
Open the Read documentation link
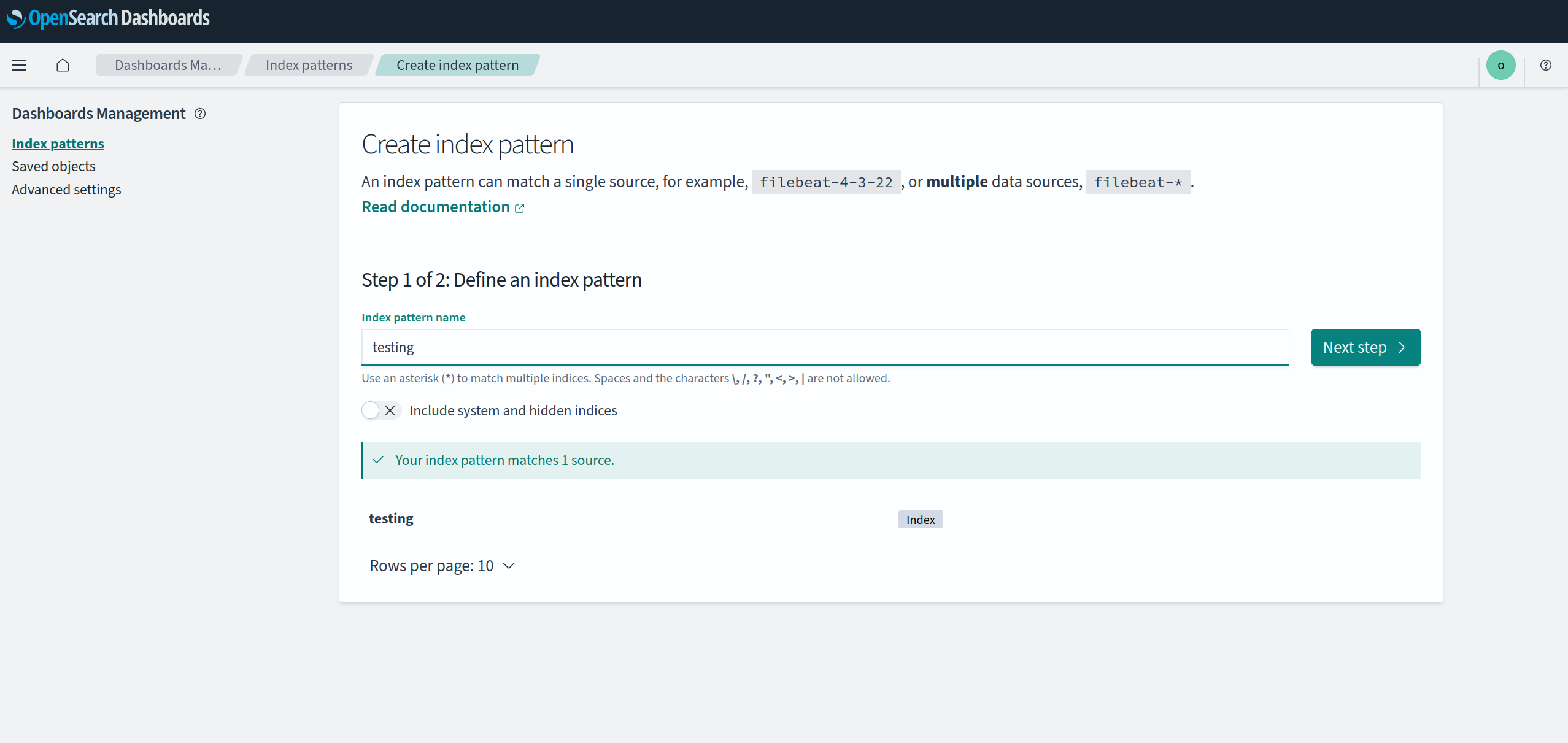click(434, 207)
